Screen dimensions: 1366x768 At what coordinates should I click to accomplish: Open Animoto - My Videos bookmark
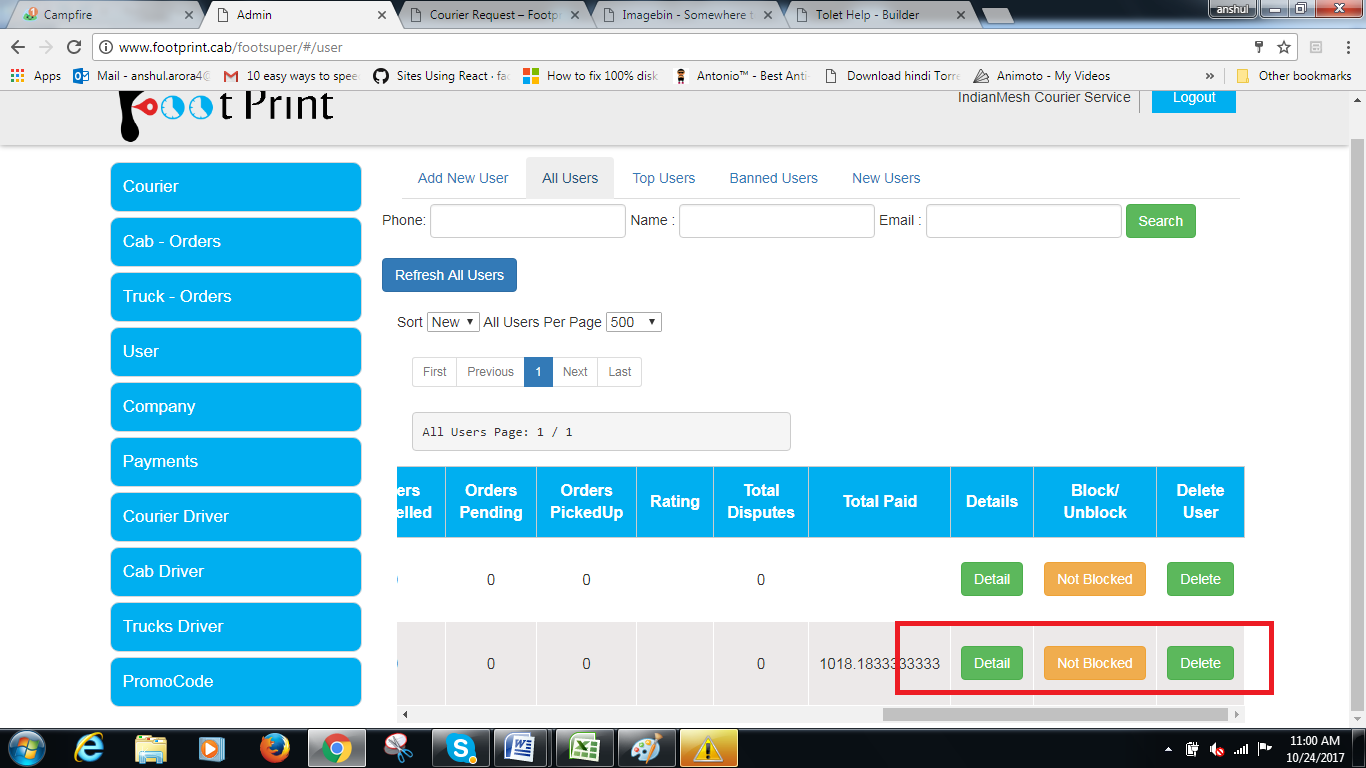[1042, 76]
